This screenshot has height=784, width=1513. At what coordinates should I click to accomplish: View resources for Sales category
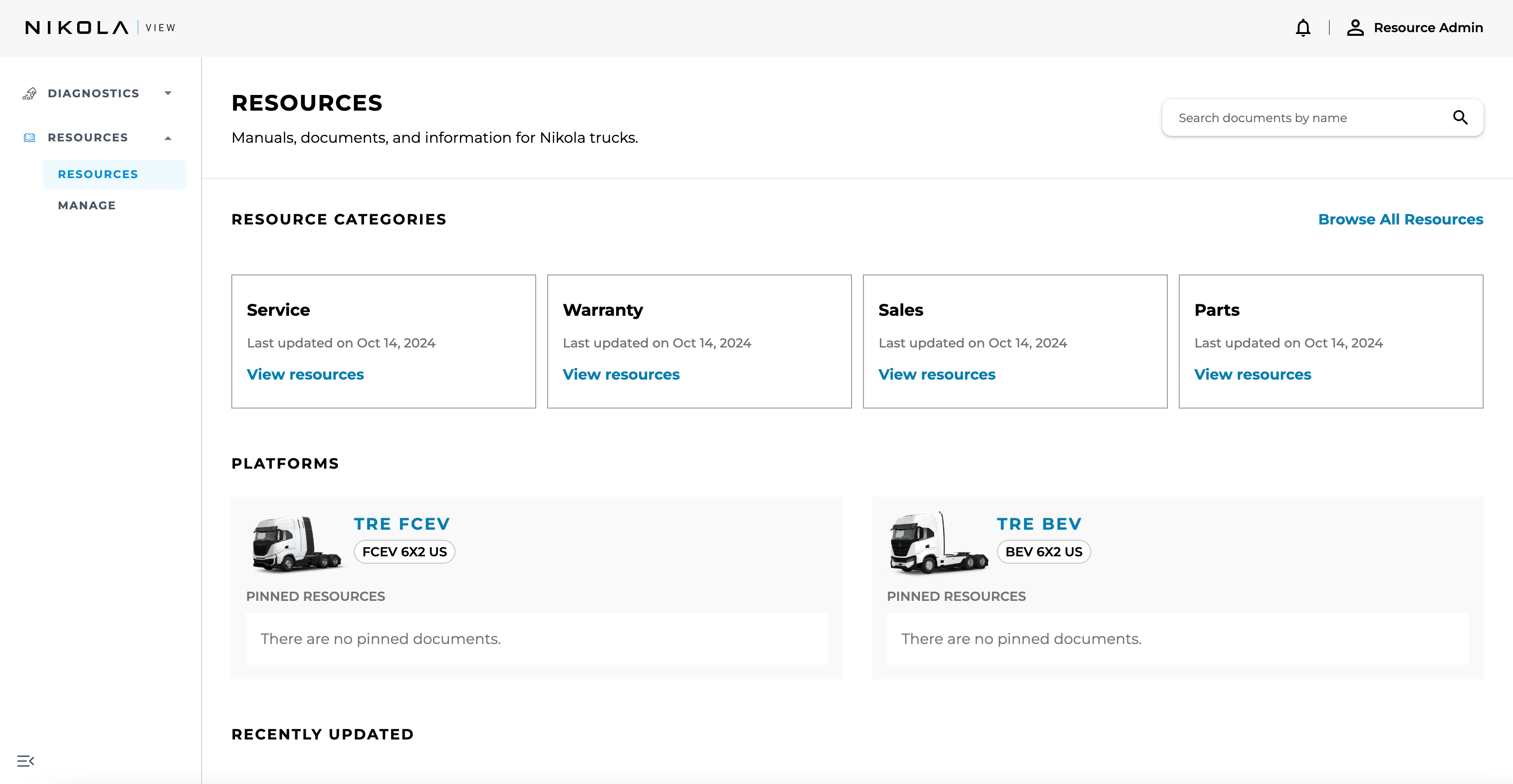pyautogui.click(x=937, y=375)
